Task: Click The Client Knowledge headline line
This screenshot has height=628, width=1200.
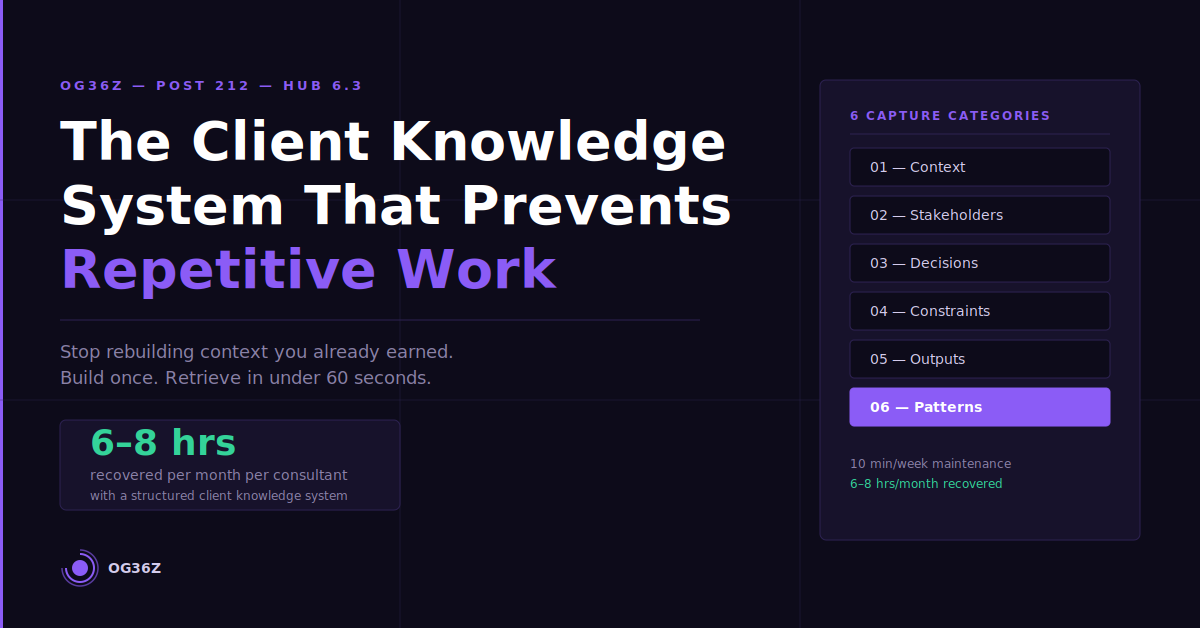Action: (x=393, y=141)
